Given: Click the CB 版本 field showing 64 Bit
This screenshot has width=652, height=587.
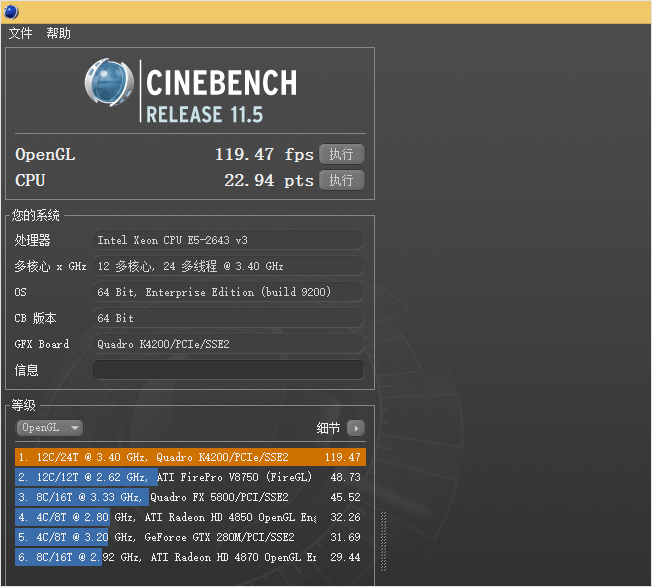Looking at the screenshot, I should pyautogui.click(x=228, y=318).
